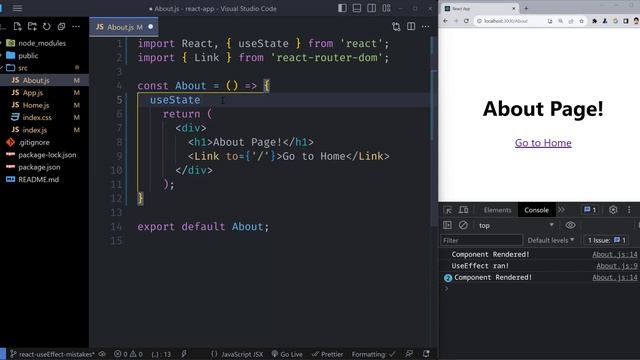Open App.js in the explorer
This screenshot has height=360, width=640.
point(33,93)
